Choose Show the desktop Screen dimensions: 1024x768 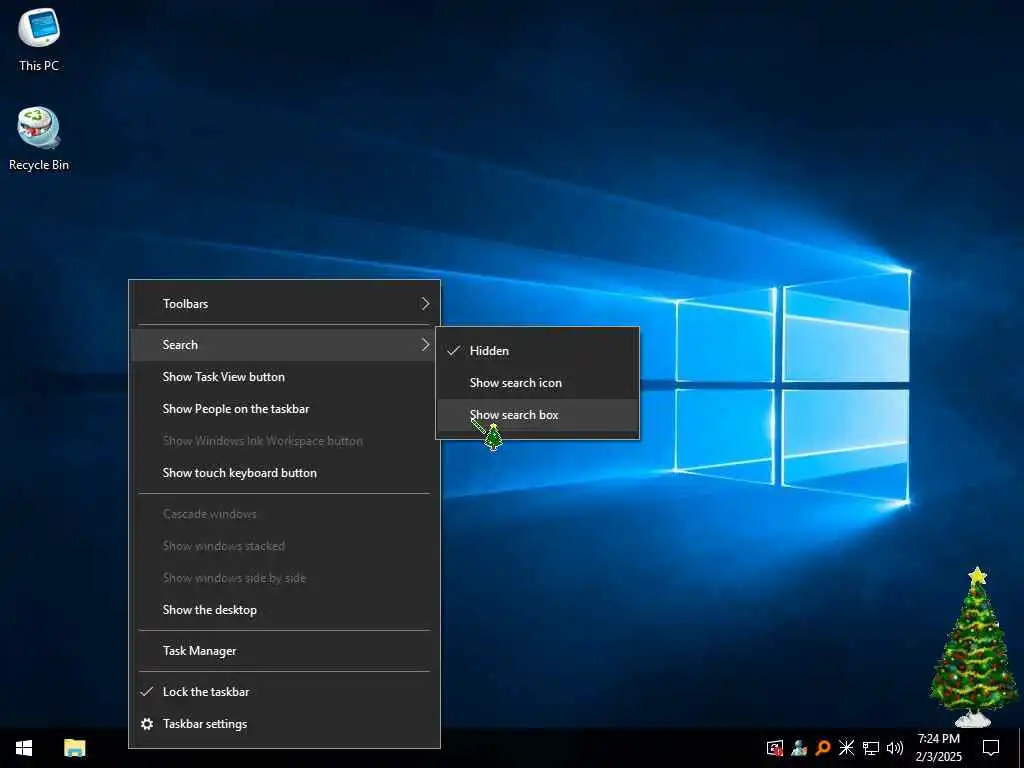(284, 610)
